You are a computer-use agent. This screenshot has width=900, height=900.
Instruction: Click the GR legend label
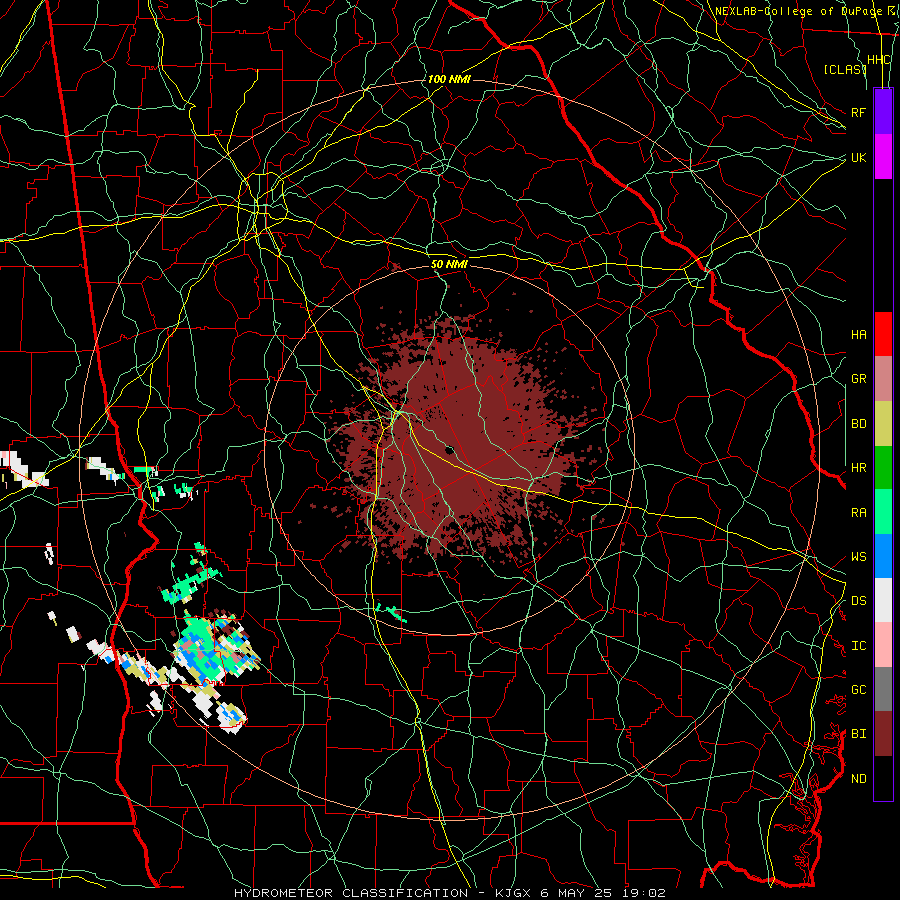tap(858, 379)
